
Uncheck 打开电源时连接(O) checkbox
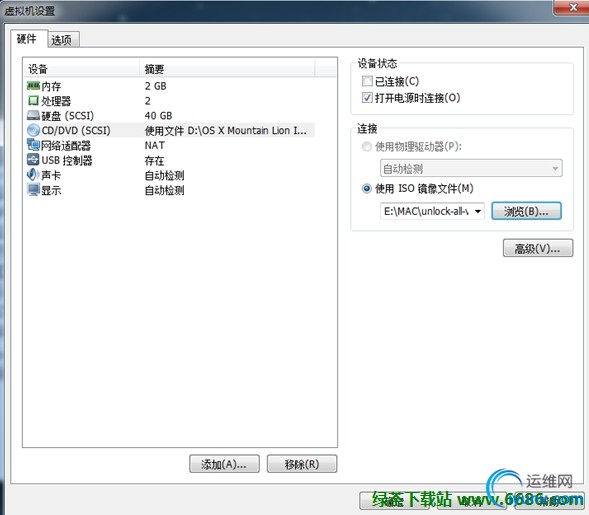tap(367, 98)
